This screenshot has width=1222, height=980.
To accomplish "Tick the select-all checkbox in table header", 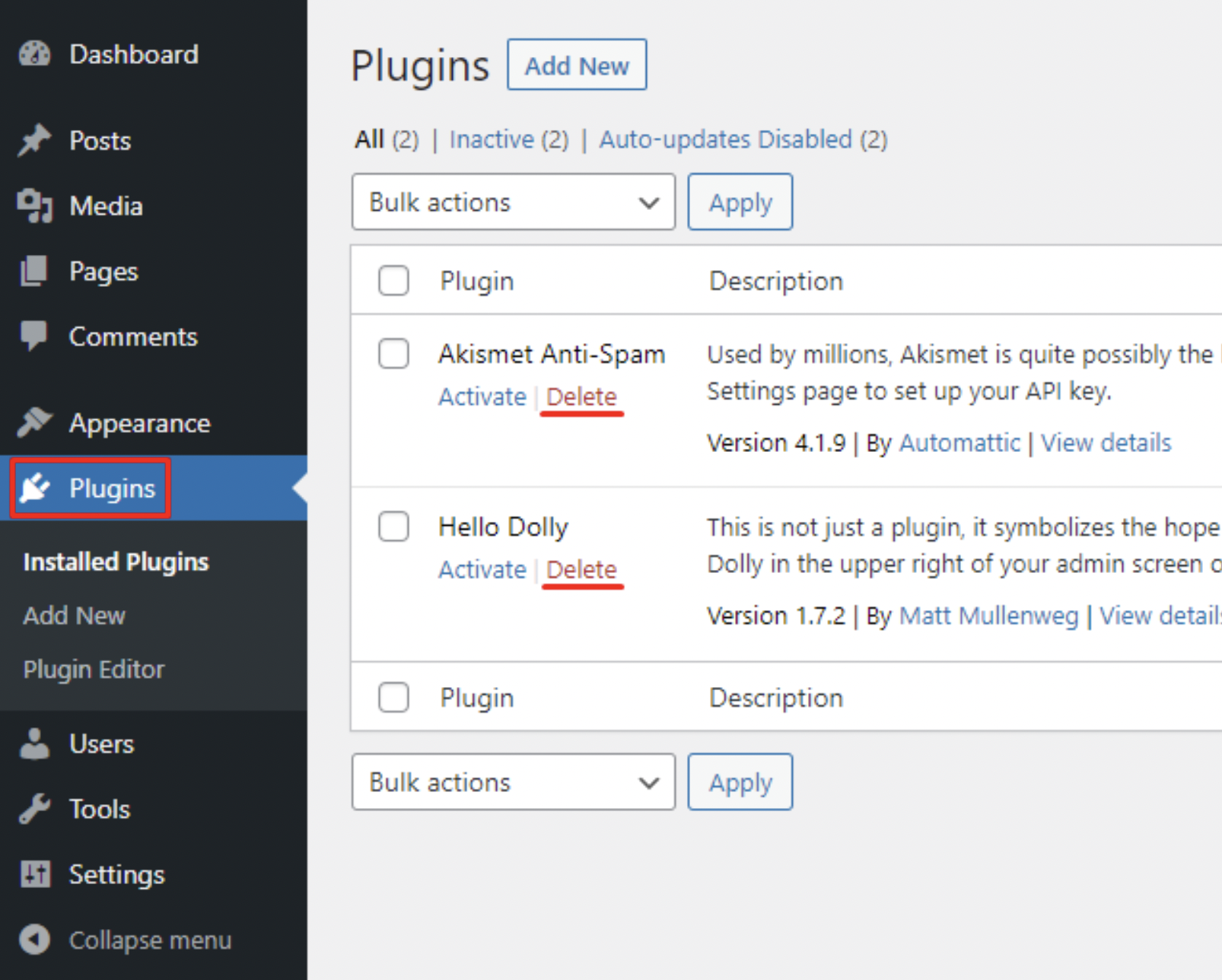I will (393, 281).
